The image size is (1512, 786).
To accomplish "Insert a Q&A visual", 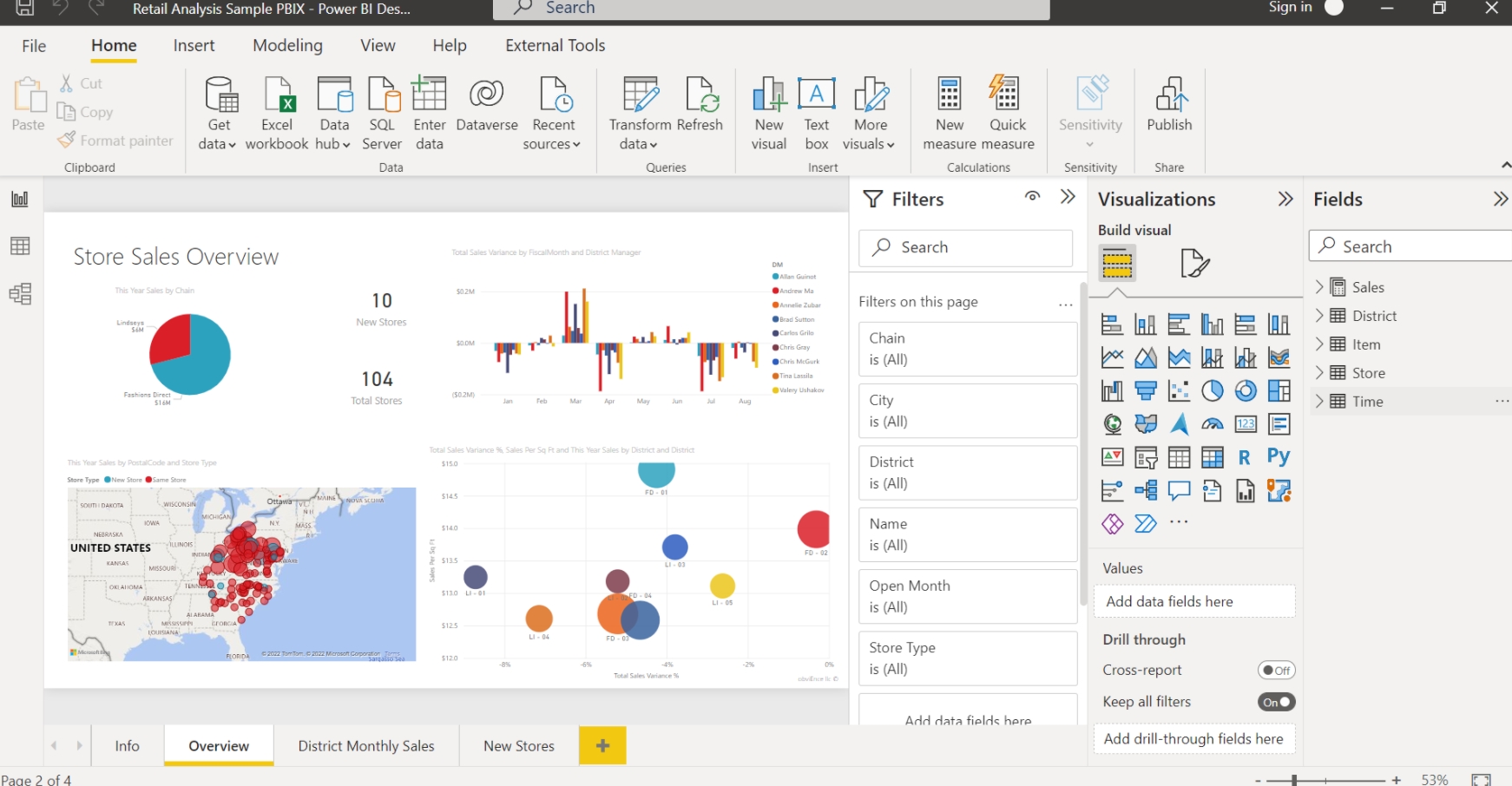I will (x=1179, y=490).
